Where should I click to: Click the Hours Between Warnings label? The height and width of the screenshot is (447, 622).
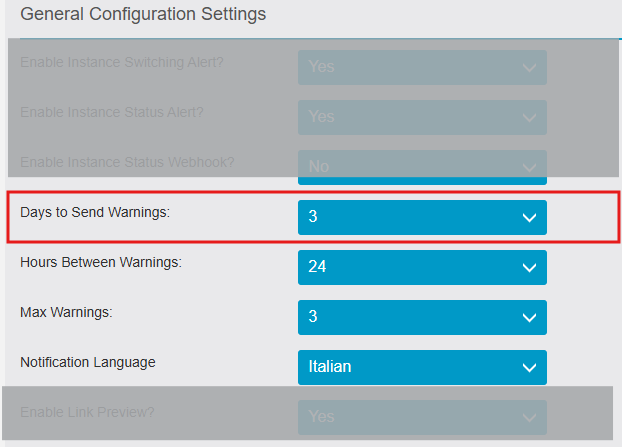100,262
